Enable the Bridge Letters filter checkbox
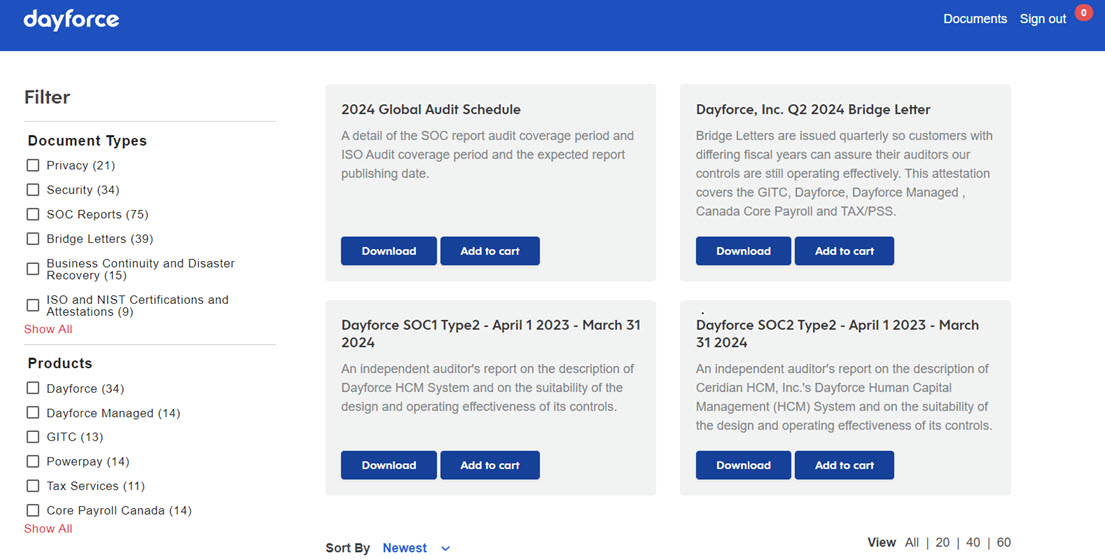This screenshot has height=560, width=1105. [x=33, y=240]
